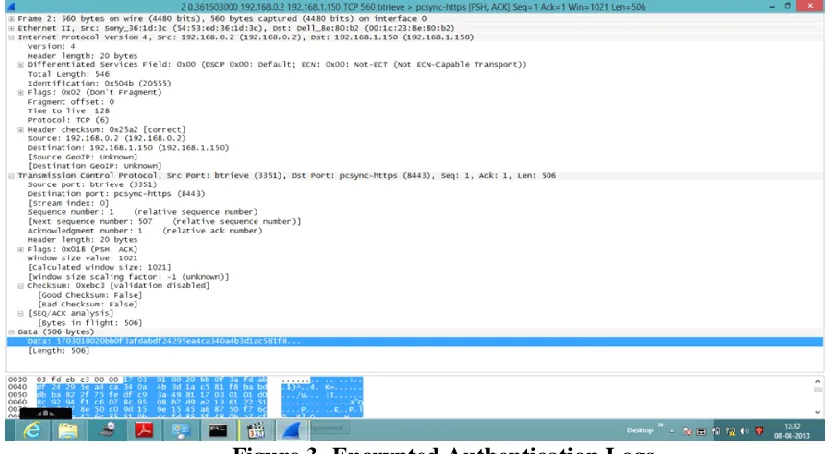Select the [Bad Checksum: False] row

click(x=87, y=305)
